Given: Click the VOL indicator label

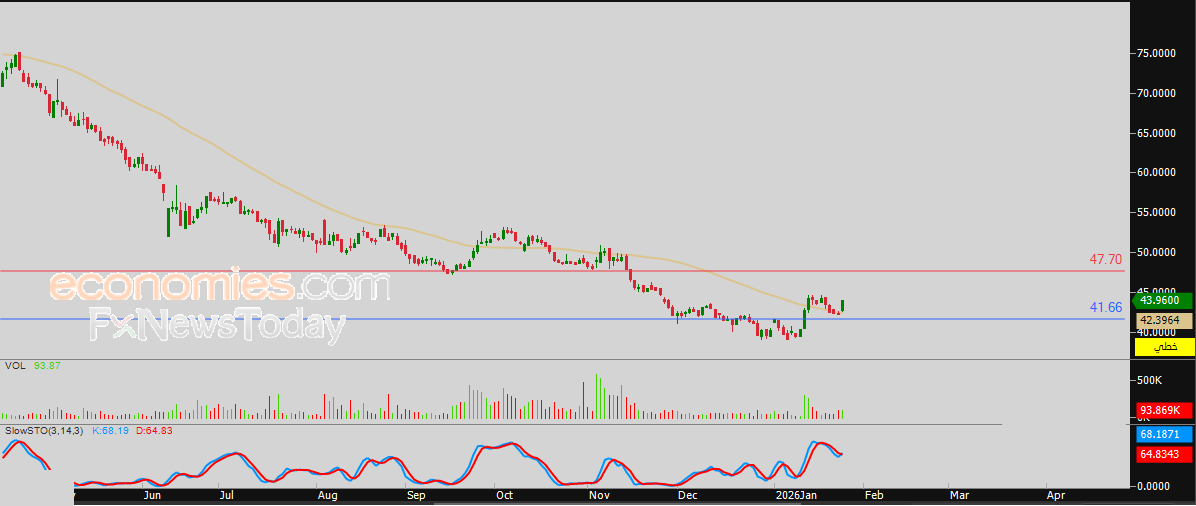Looking at the screenshot, I should coord(16,366).
